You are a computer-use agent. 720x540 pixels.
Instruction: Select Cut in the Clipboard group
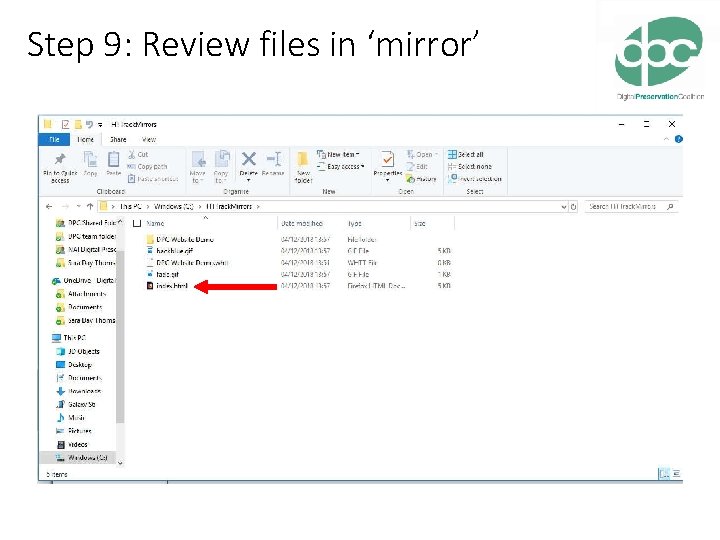pos(138,154)
